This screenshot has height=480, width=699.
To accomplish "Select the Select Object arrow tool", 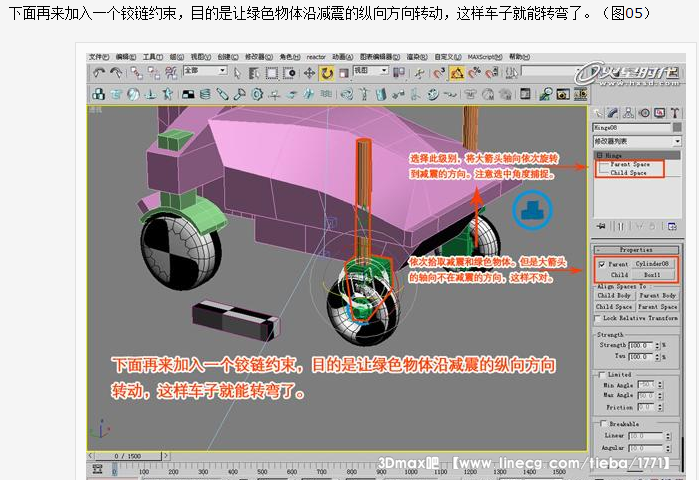I will pos(237,73).
